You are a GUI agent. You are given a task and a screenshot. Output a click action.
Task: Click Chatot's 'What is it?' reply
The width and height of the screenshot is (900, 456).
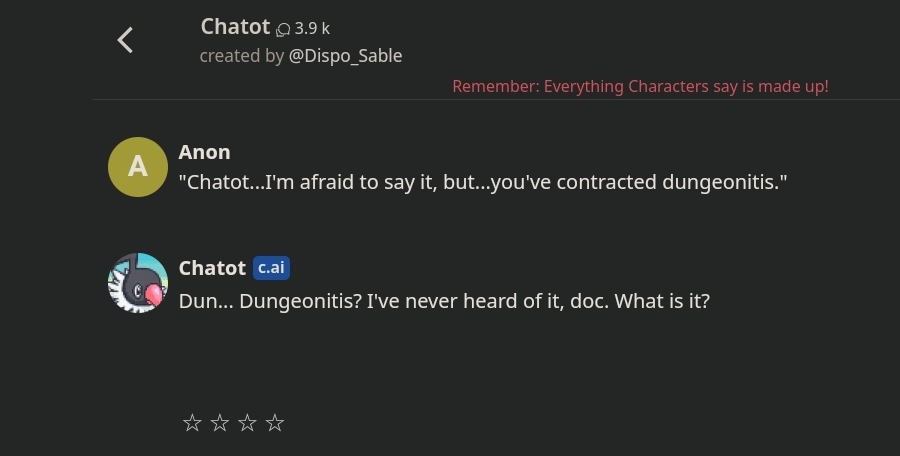444,302
